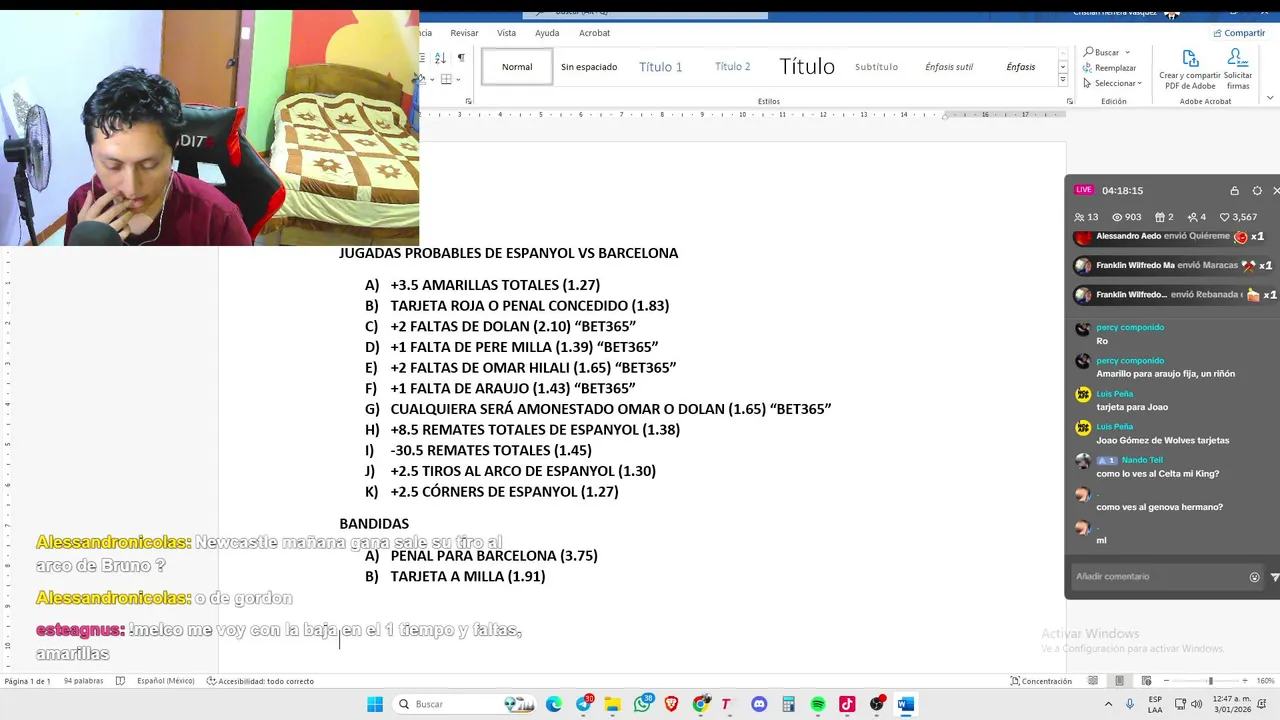Image resolution: width=1280 pixels, height=720 pixels.
Task: Toggle the paragraph marks pilcrow icon
Action: point(461,58)
